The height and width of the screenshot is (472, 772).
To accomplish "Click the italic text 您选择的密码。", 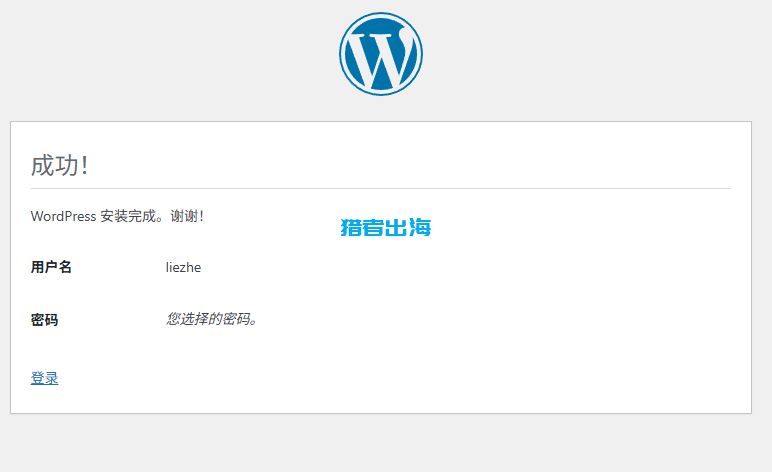I will [212, 320].
